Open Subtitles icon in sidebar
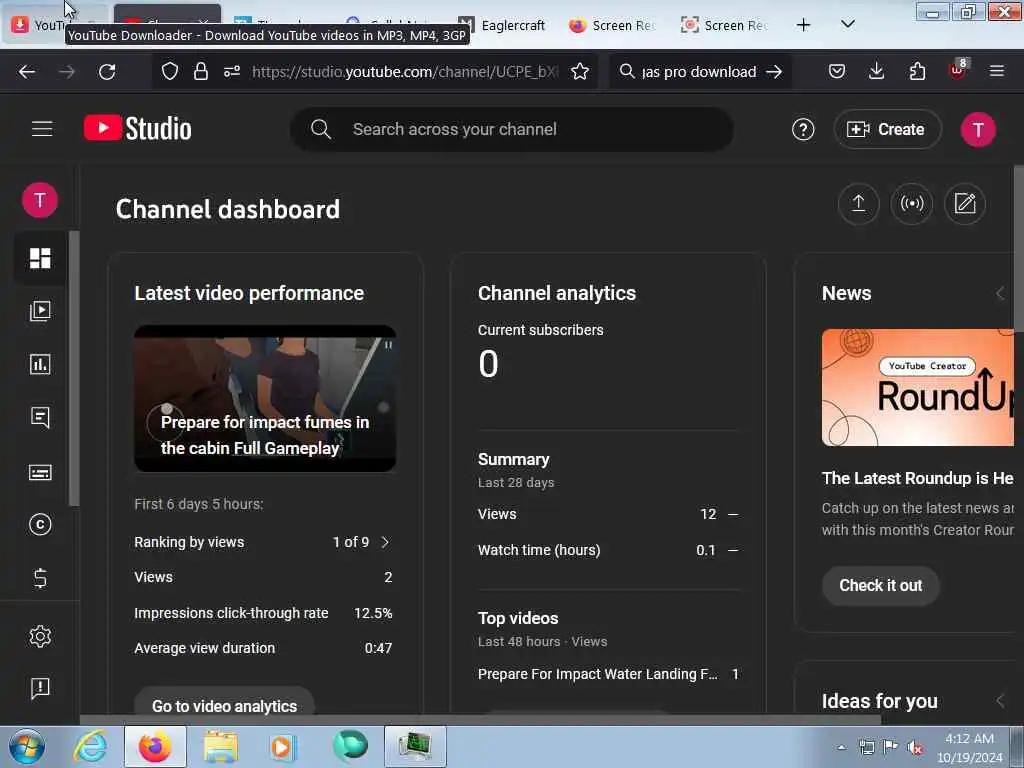 pyautogui.click(x=40, y=472)
